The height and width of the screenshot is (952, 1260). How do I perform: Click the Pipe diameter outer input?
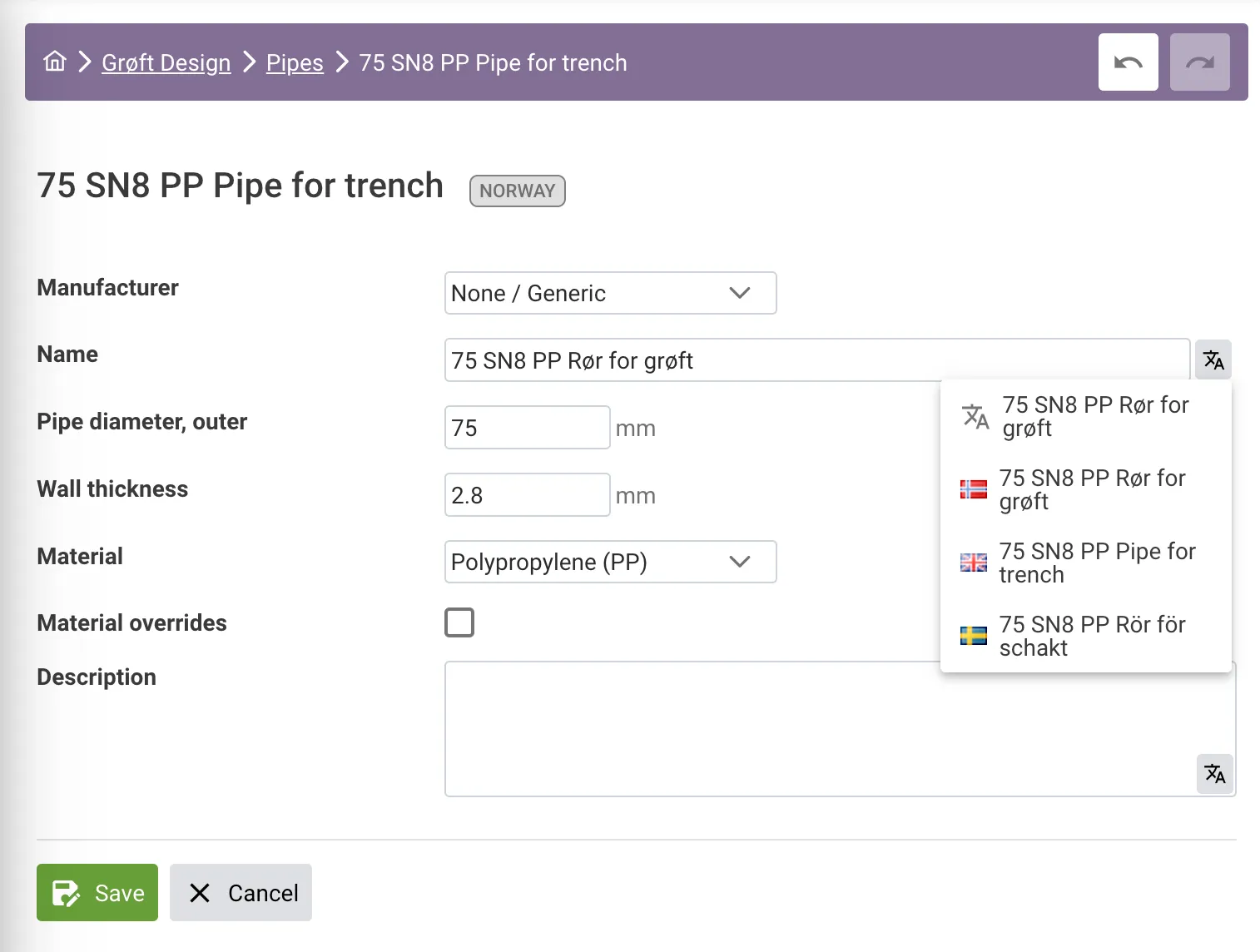tap(527, 428)
